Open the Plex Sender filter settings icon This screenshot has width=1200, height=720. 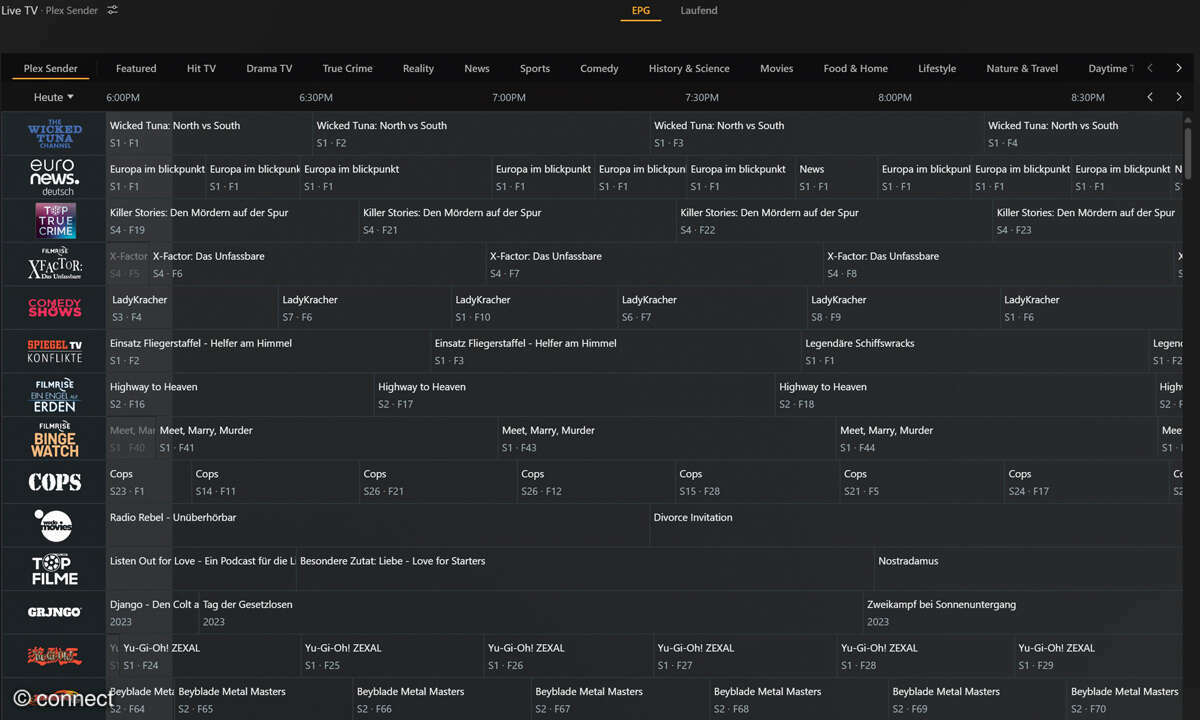[113, 10]
